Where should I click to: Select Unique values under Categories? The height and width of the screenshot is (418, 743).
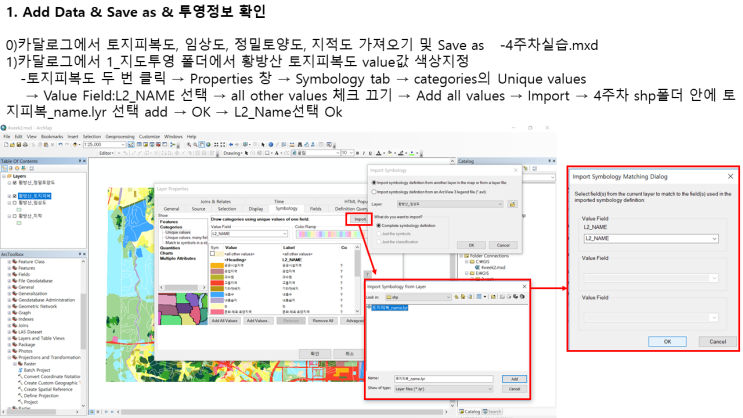pos(178,232)
